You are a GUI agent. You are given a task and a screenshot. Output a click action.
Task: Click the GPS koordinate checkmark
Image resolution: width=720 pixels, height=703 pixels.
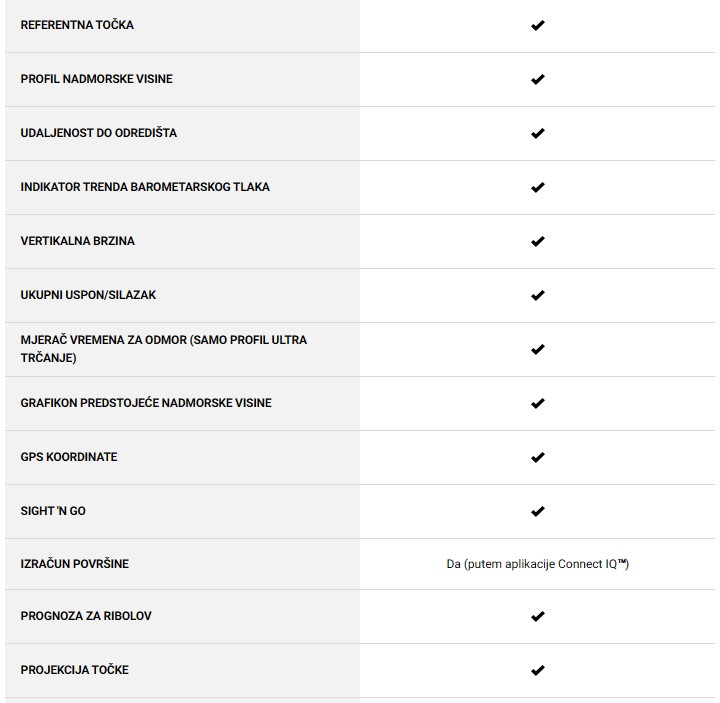pyautogui.click(x=537, y=458)
